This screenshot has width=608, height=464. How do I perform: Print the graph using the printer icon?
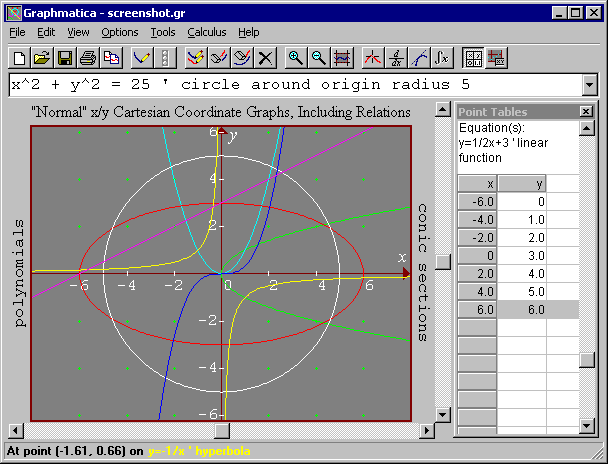point(88,57)
